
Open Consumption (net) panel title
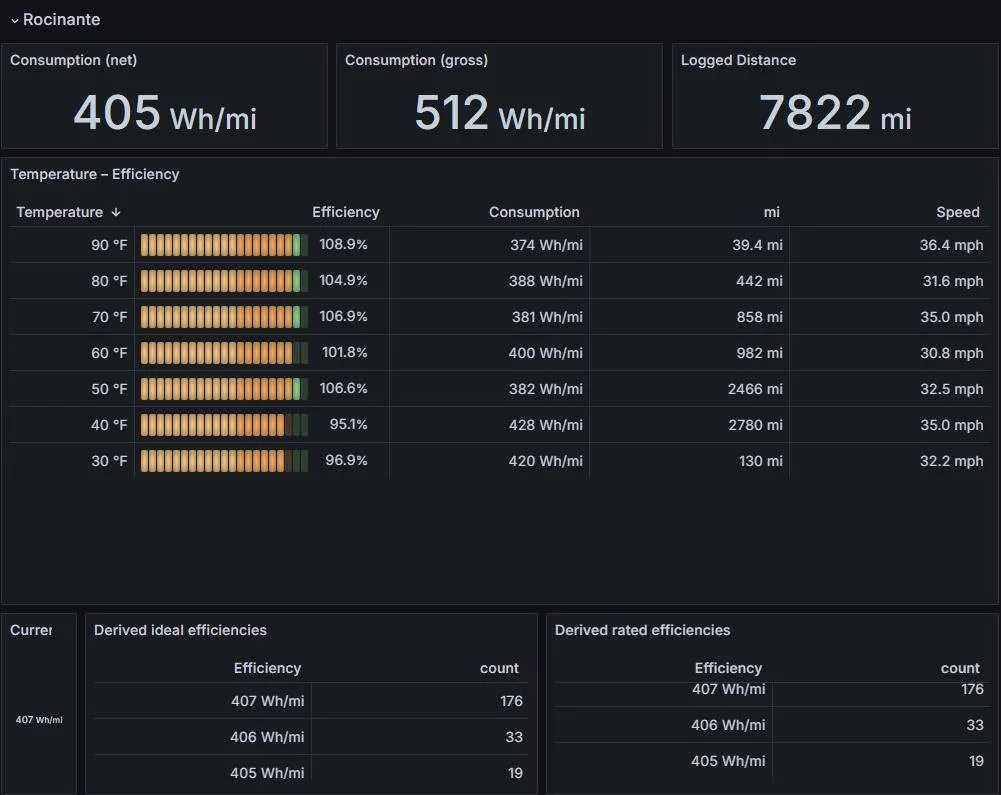coord(73,60)
